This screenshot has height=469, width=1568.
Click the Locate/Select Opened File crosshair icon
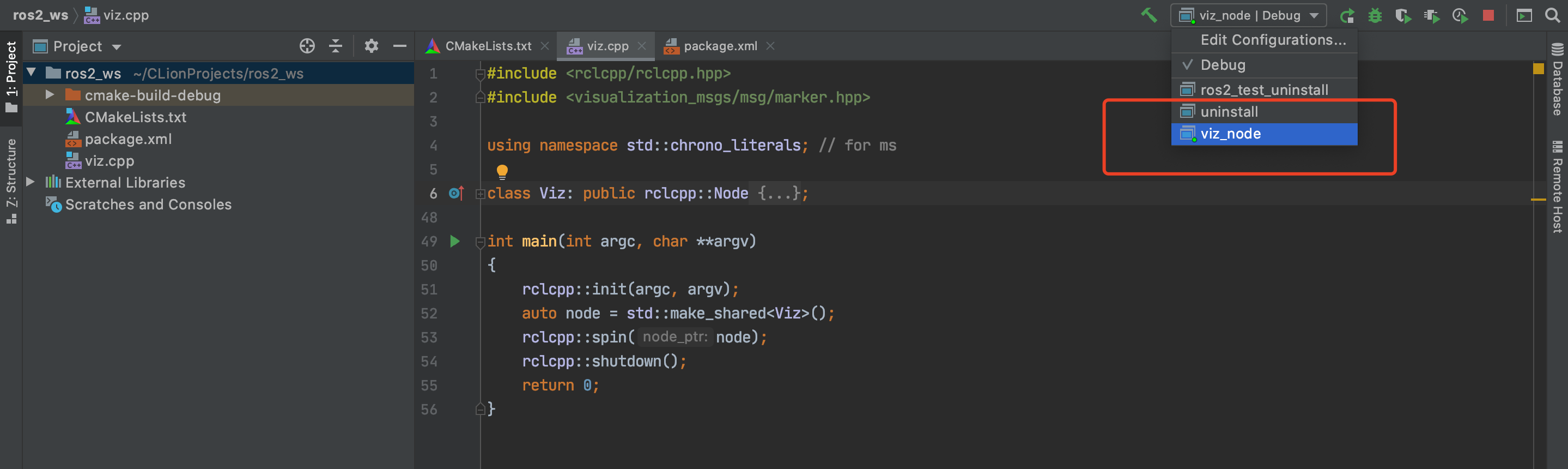tap(307, 46)
